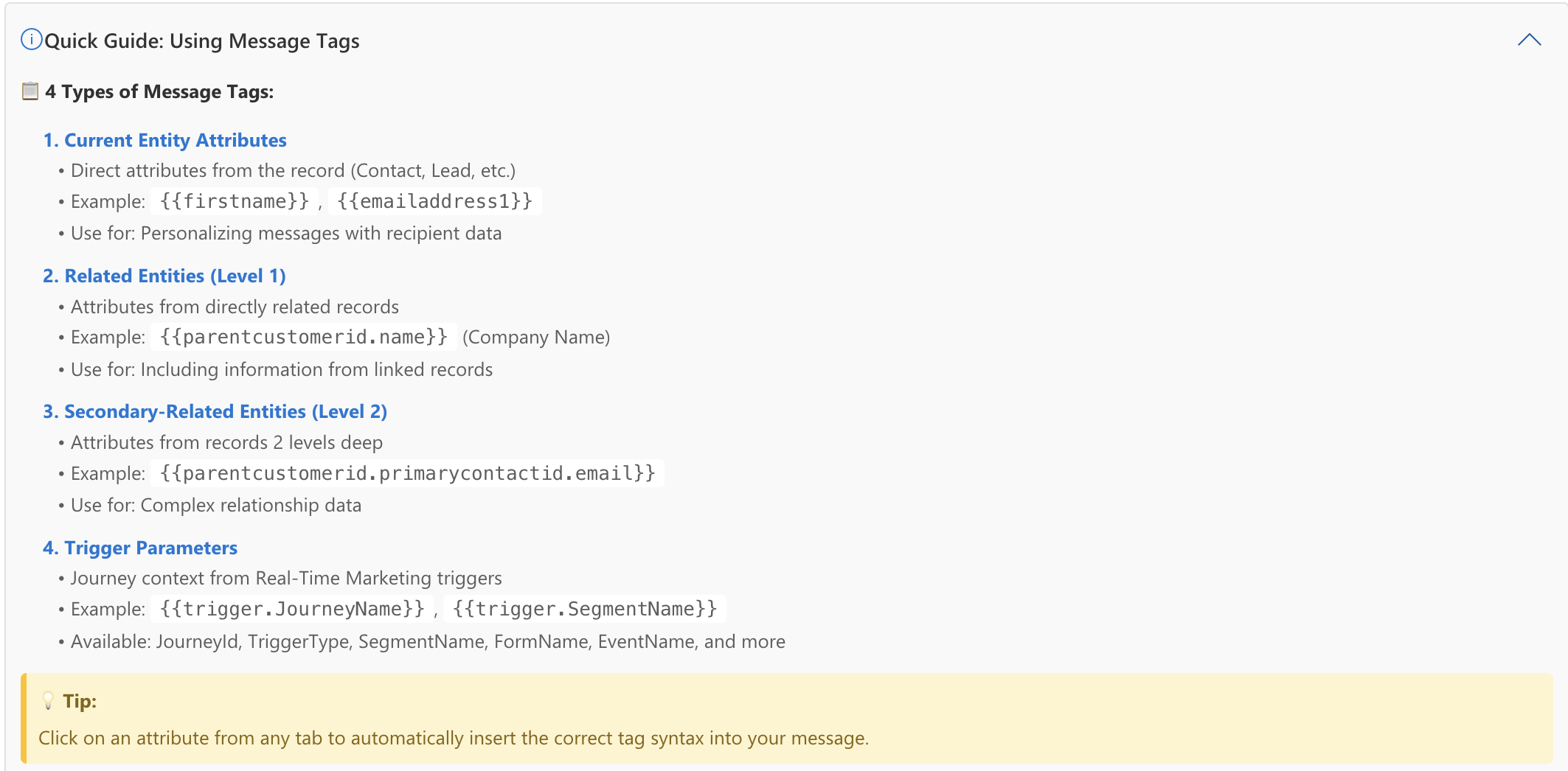
Task: Click the lightbulb icon in the Tip box
Action: (48, 701)
